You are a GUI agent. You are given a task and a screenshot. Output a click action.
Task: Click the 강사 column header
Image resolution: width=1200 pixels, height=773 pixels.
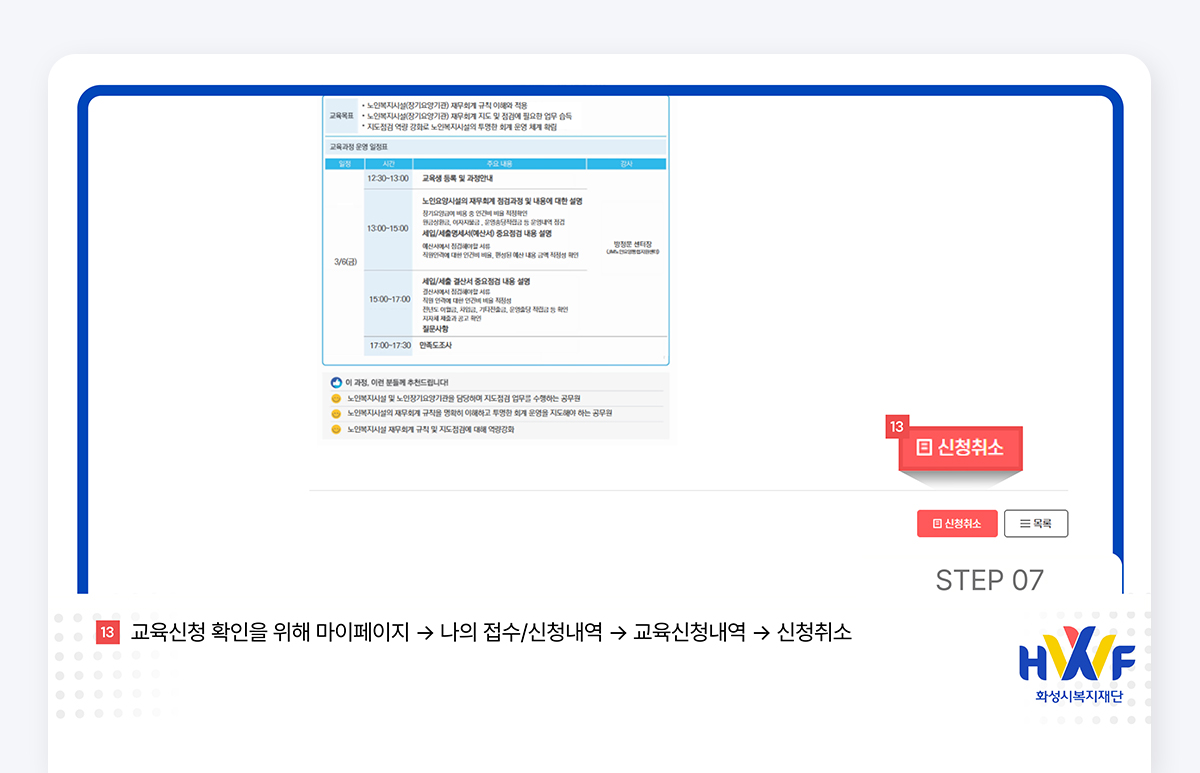click(x=626, y=163)
